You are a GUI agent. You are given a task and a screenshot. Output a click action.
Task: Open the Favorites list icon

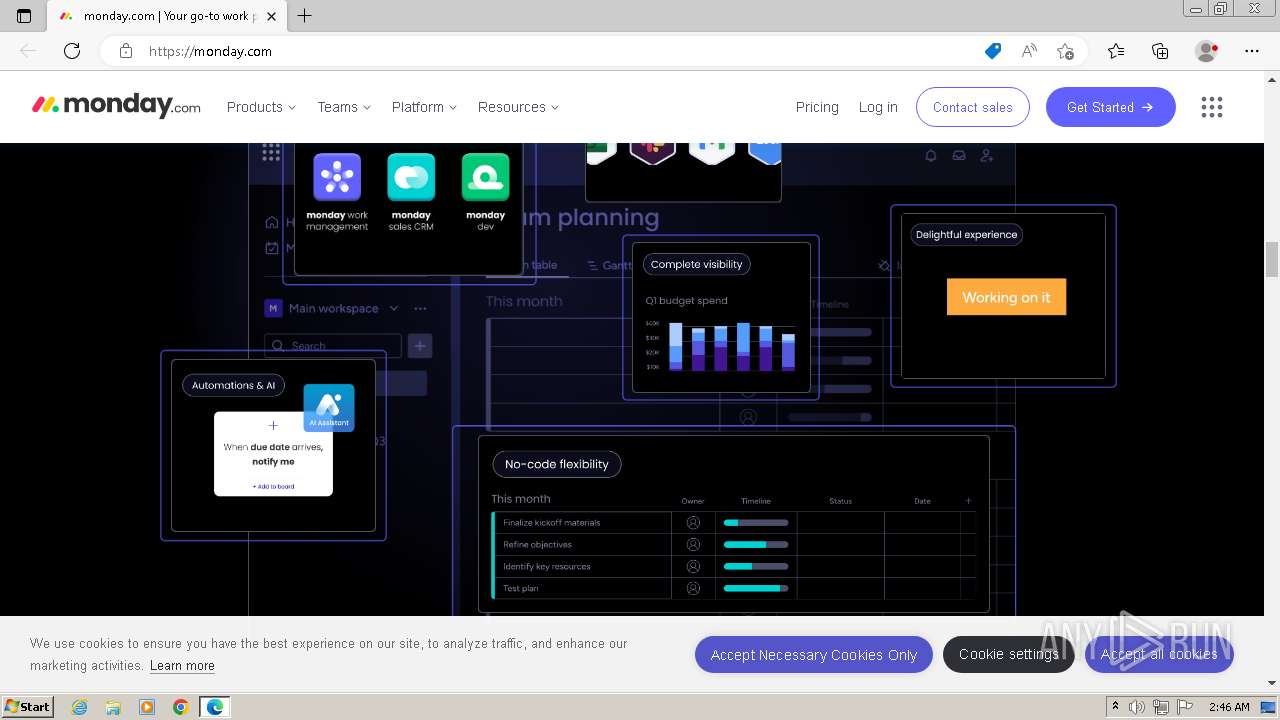(x=1116, y=51)
